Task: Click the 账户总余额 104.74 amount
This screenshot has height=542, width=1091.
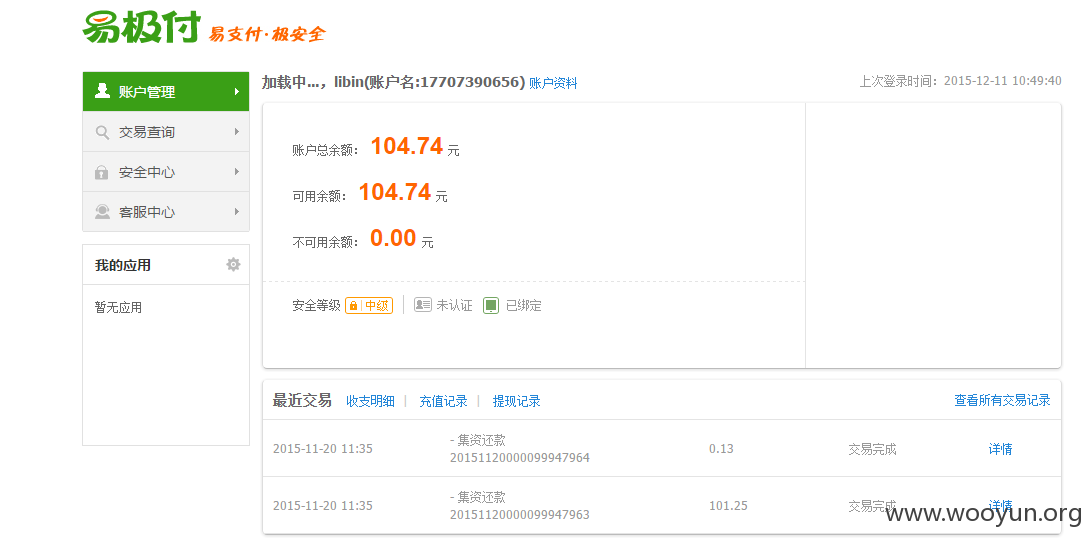Action: 406,146
